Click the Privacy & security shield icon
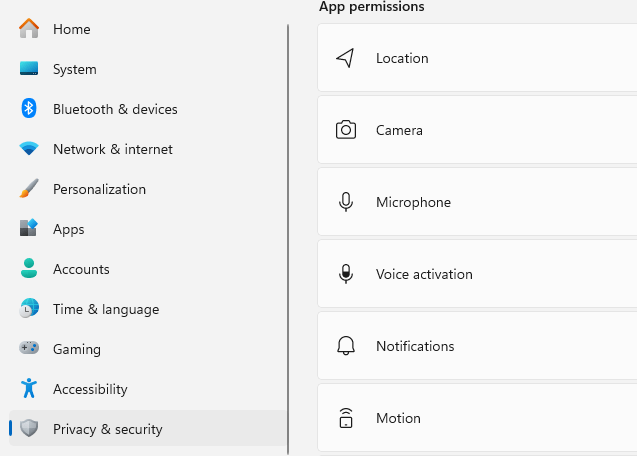Viewport: 637px width, 456px height. click(x=29, y=429)
